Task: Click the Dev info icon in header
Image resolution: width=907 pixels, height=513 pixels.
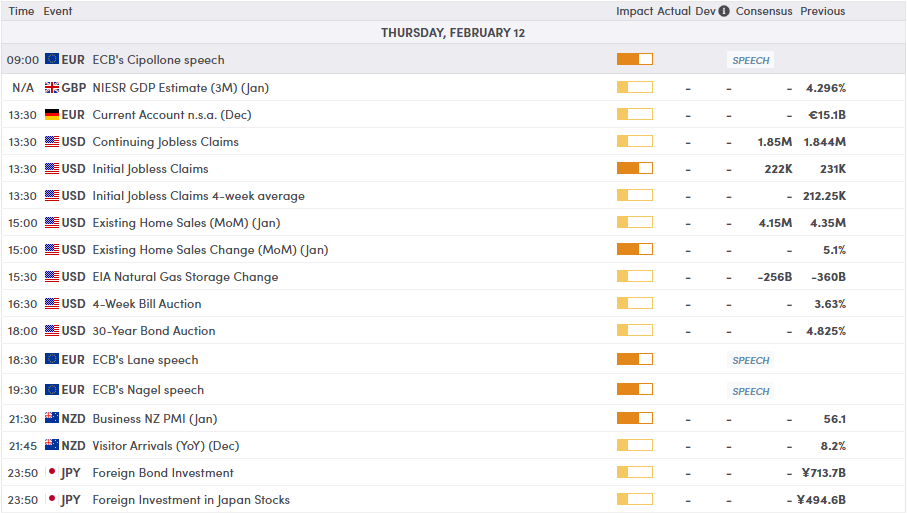Action: click(724, 11)
